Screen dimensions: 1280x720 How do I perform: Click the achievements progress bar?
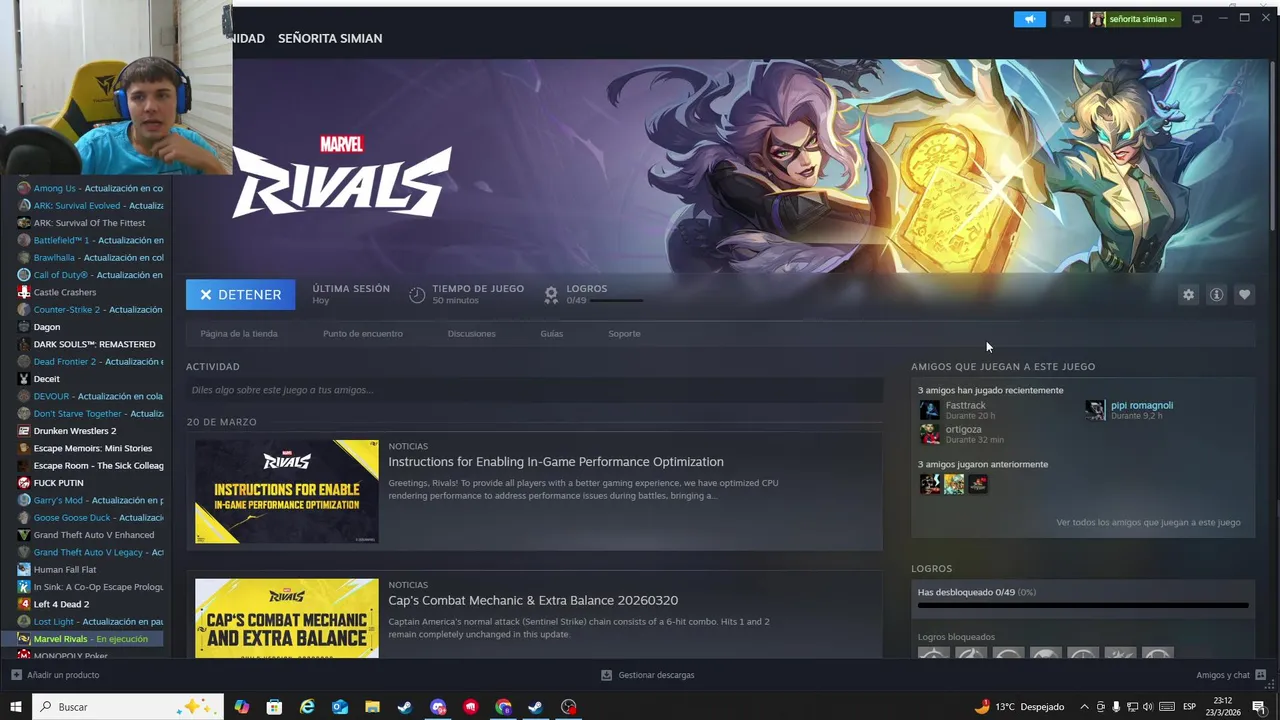[x=1083, y=605]
